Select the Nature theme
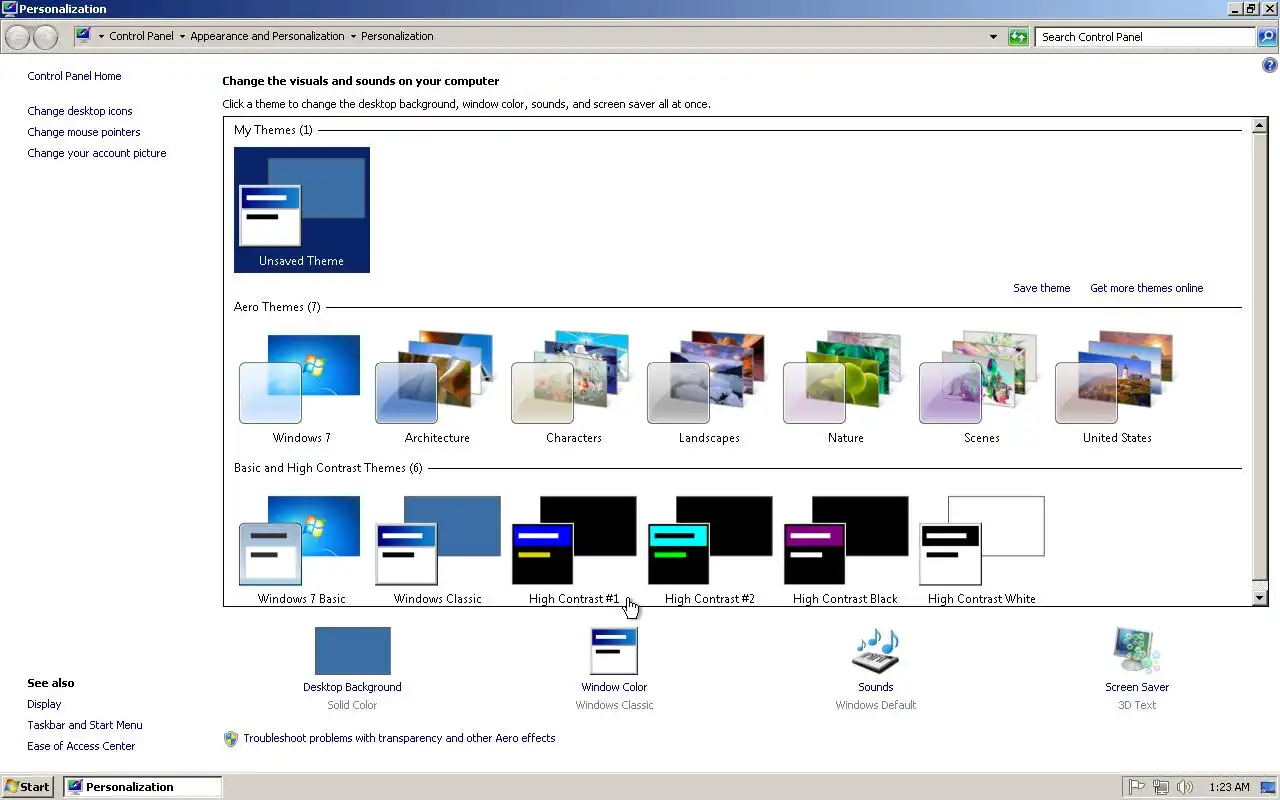 (x=845, y=388)
